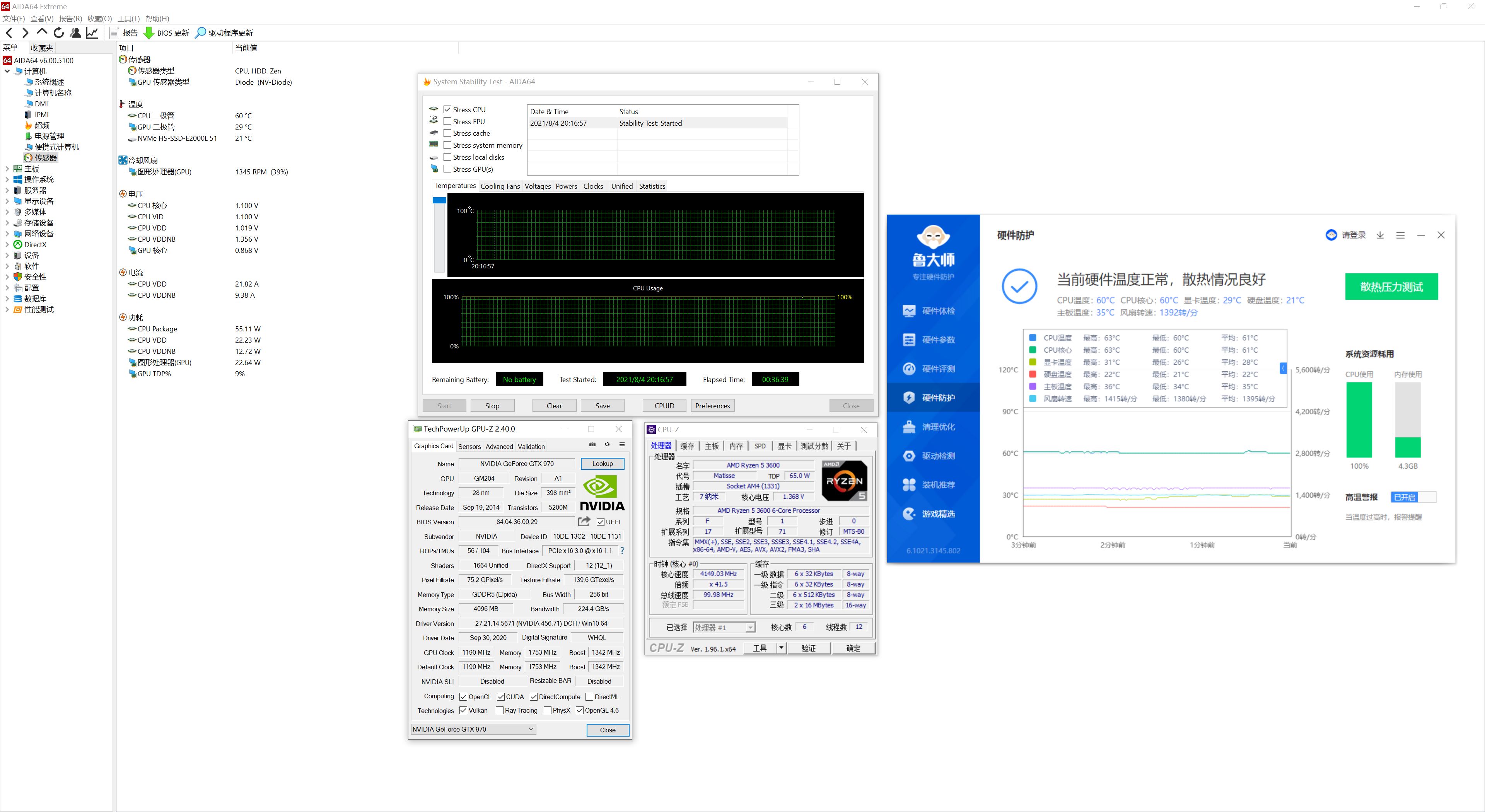
Task: Toggle the UEFI checkbox in GPU-Z
Action: (601, 522)
